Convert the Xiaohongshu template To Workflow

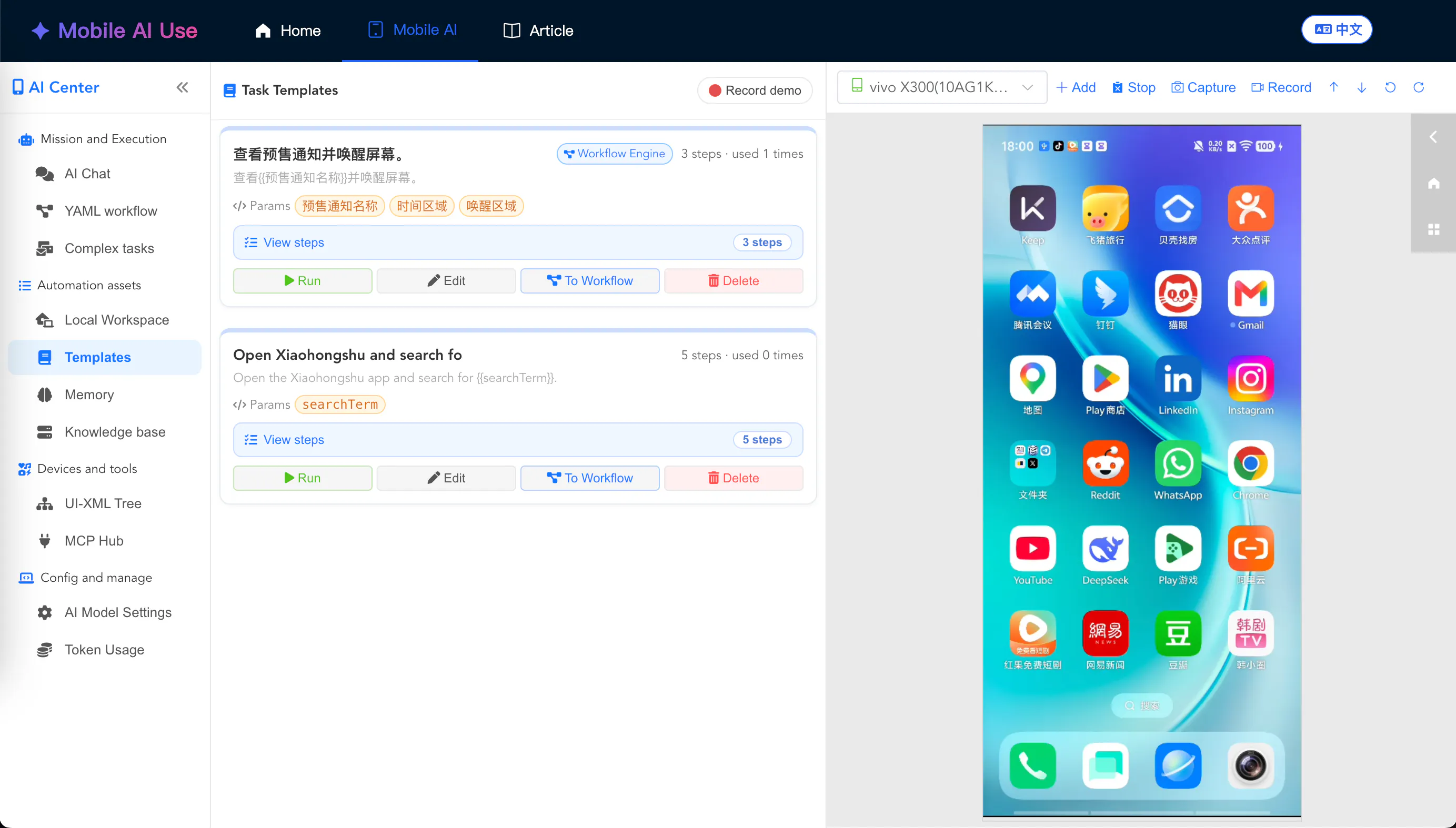[590, 478]
